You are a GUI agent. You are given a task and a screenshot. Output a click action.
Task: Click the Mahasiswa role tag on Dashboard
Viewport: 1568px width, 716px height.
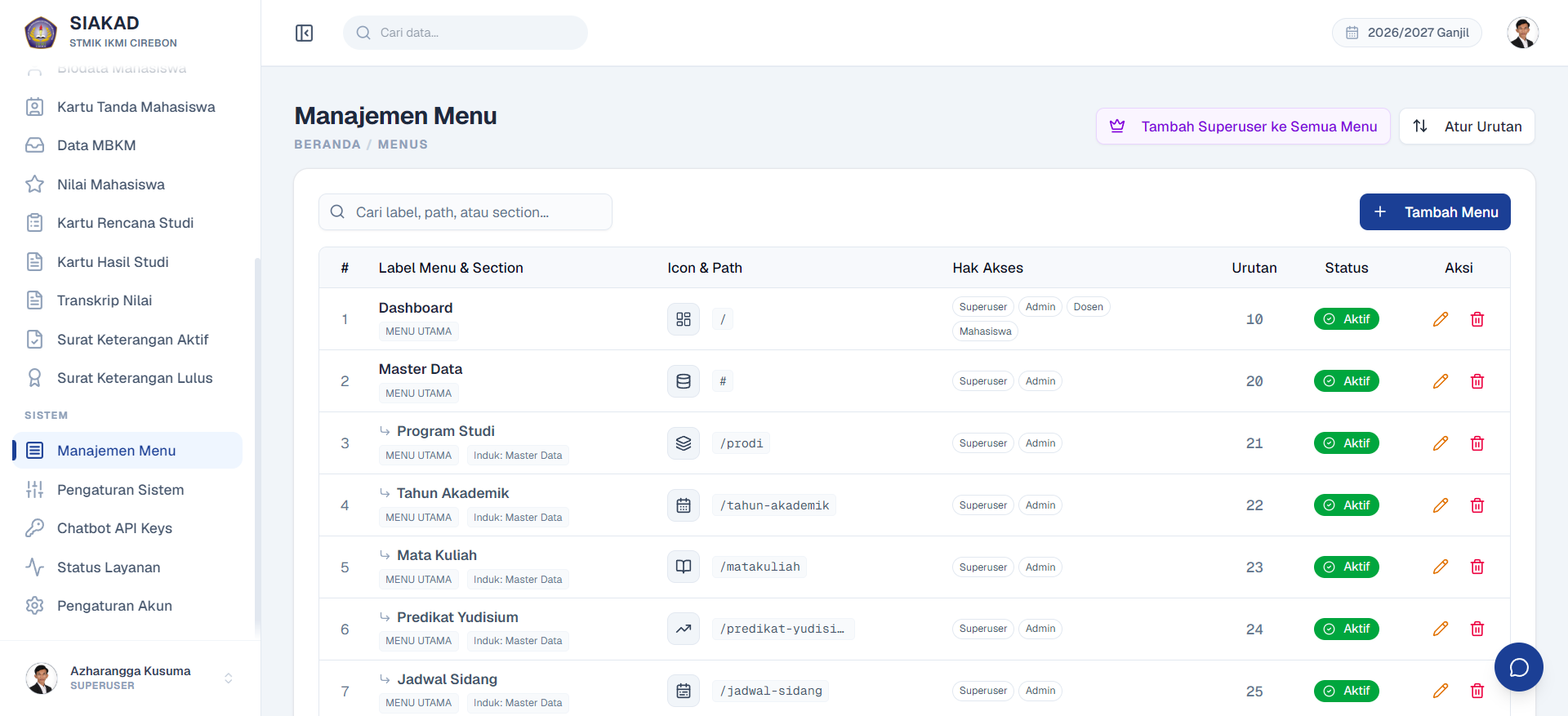[985, 331]
